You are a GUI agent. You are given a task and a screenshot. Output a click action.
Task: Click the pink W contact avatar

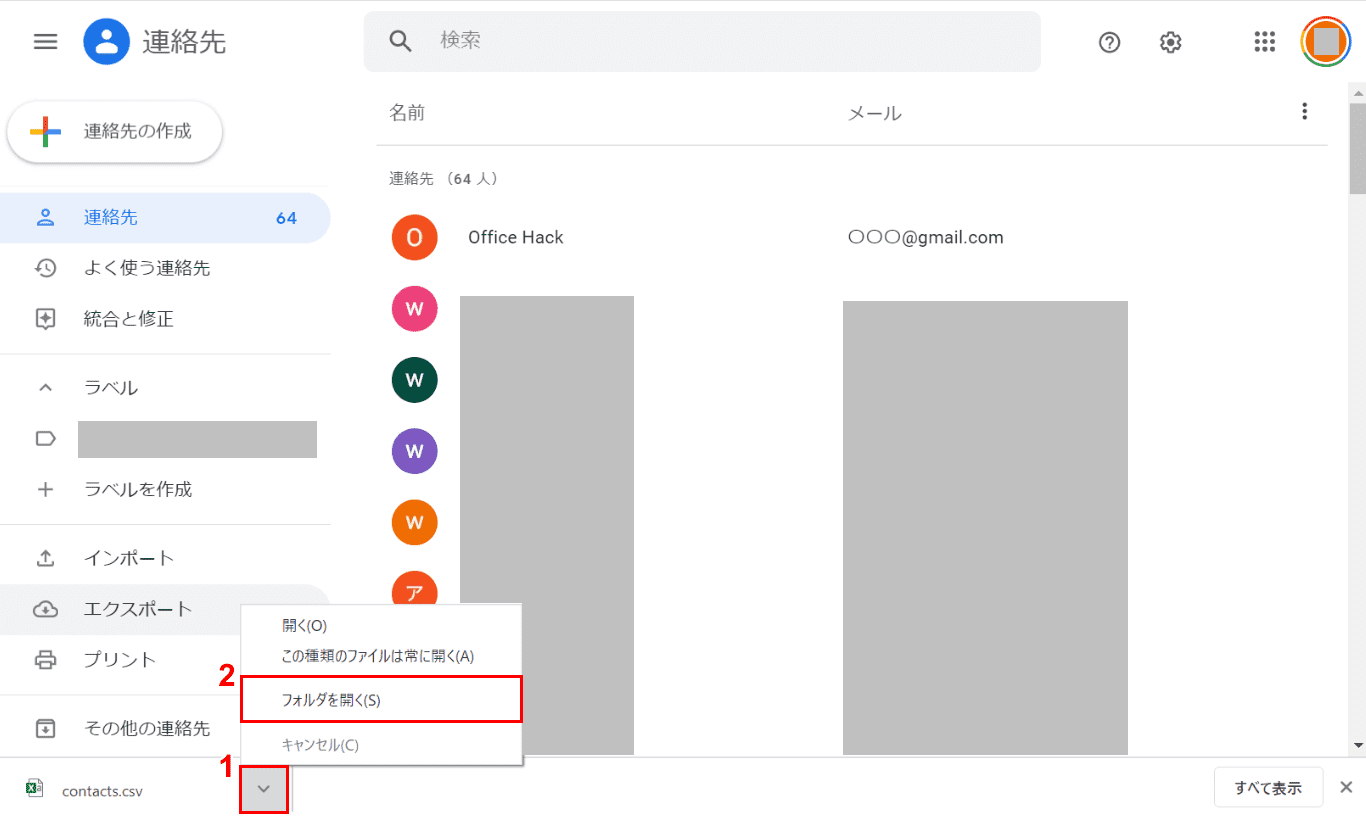(x=415, y=308)
